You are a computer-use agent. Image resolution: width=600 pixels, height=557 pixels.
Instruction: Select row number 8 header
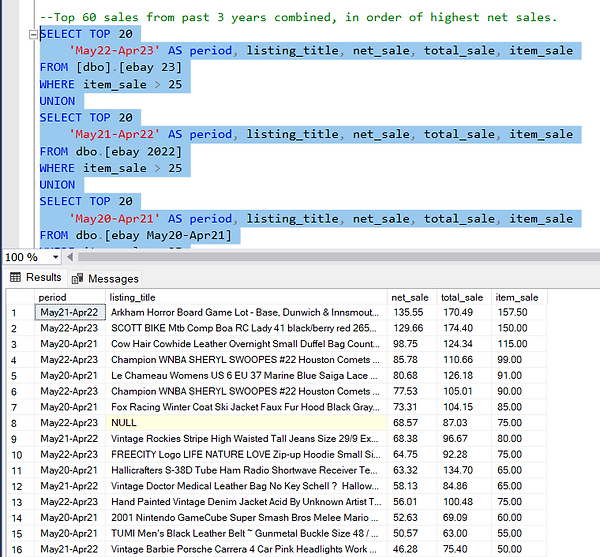[x=21, y=423]
